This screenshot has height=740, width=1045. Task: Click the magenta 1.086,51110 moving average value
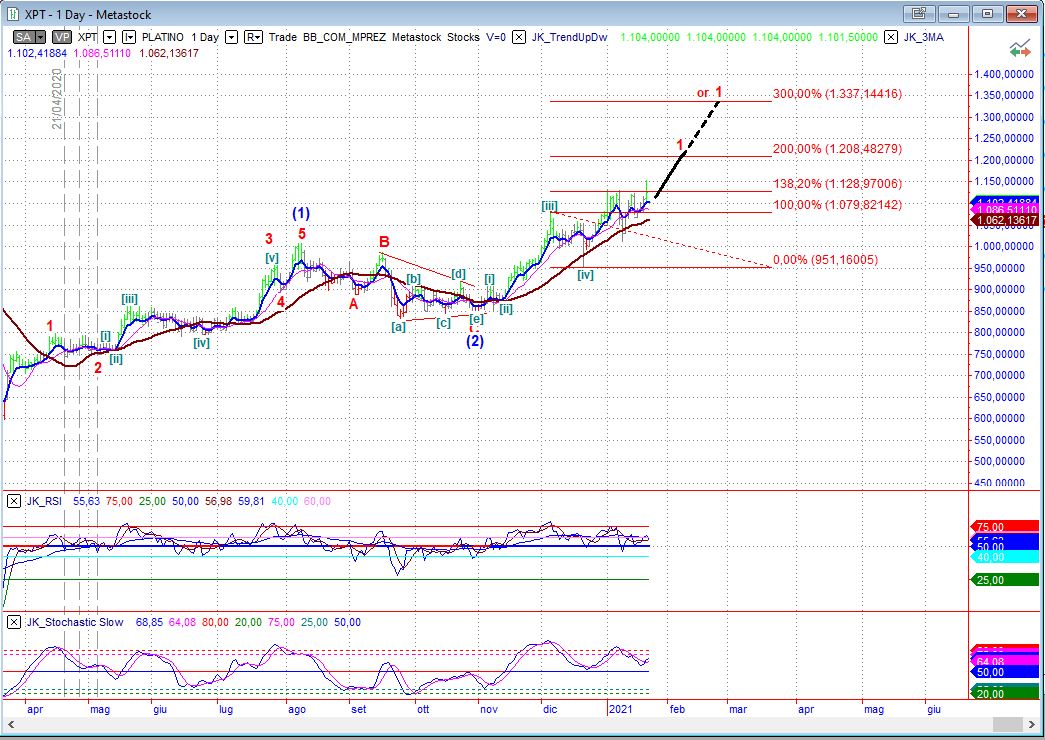tap(102, 53)
